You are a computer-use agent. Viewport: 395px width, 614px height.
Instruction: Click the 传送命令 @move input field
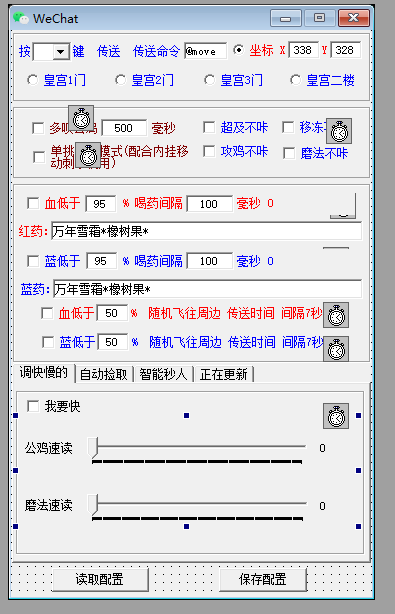pyautogui.click(x=206, y=51)
